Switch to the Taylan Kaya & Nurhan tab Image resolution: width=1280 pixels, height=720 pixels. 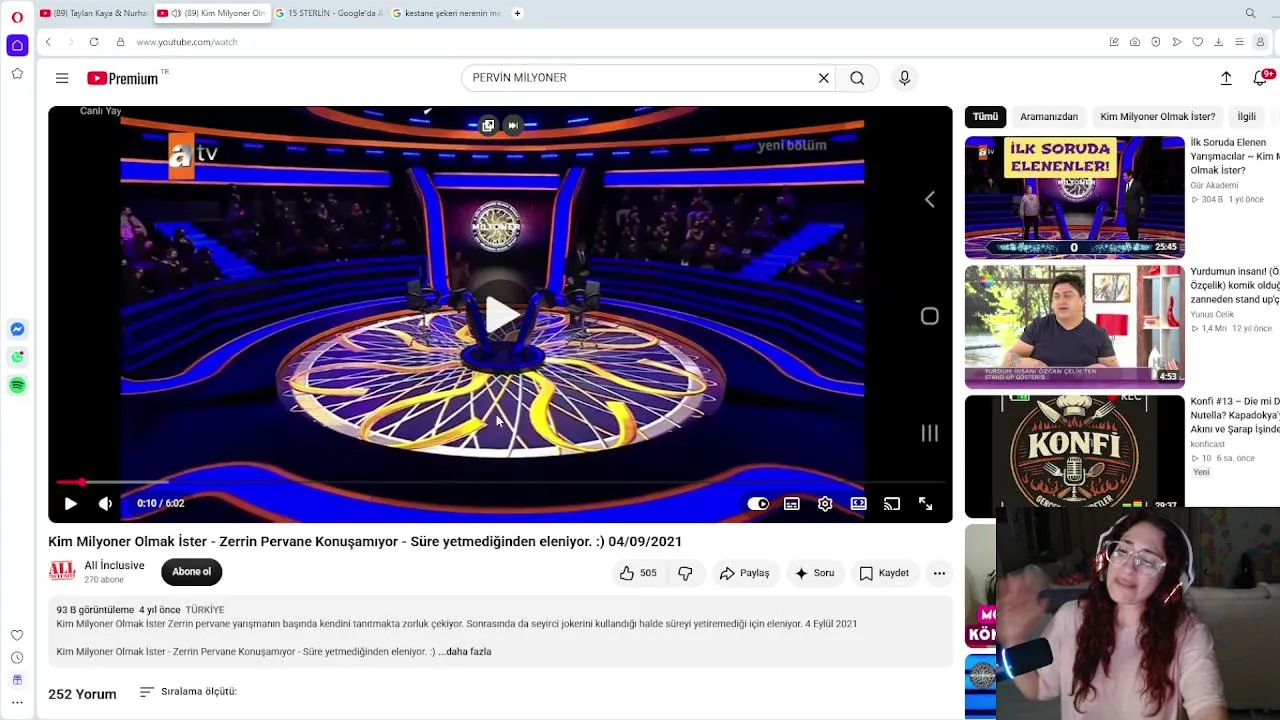pos(93,13)
